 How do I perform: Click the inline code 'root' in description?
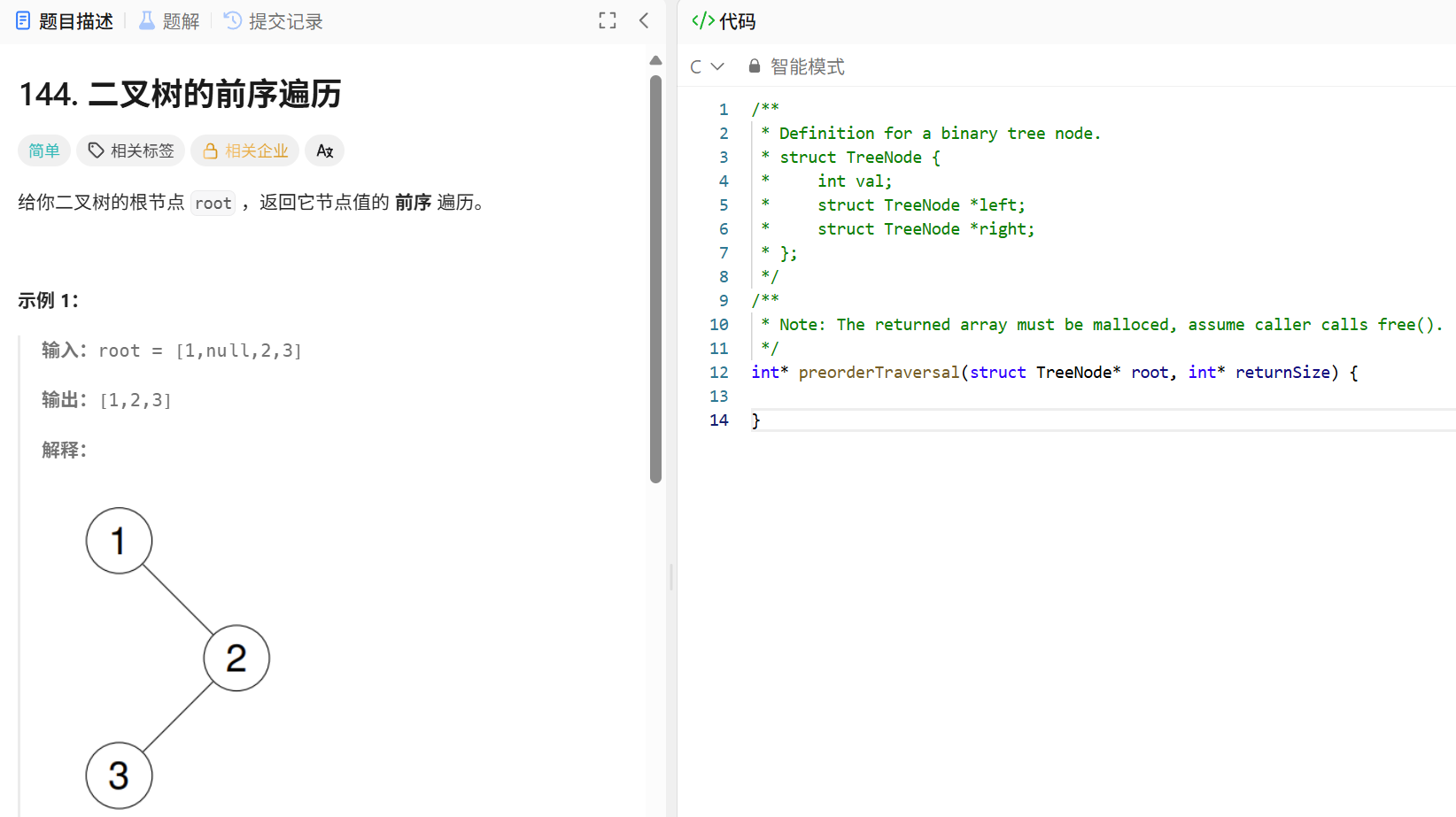pos(213,204)
